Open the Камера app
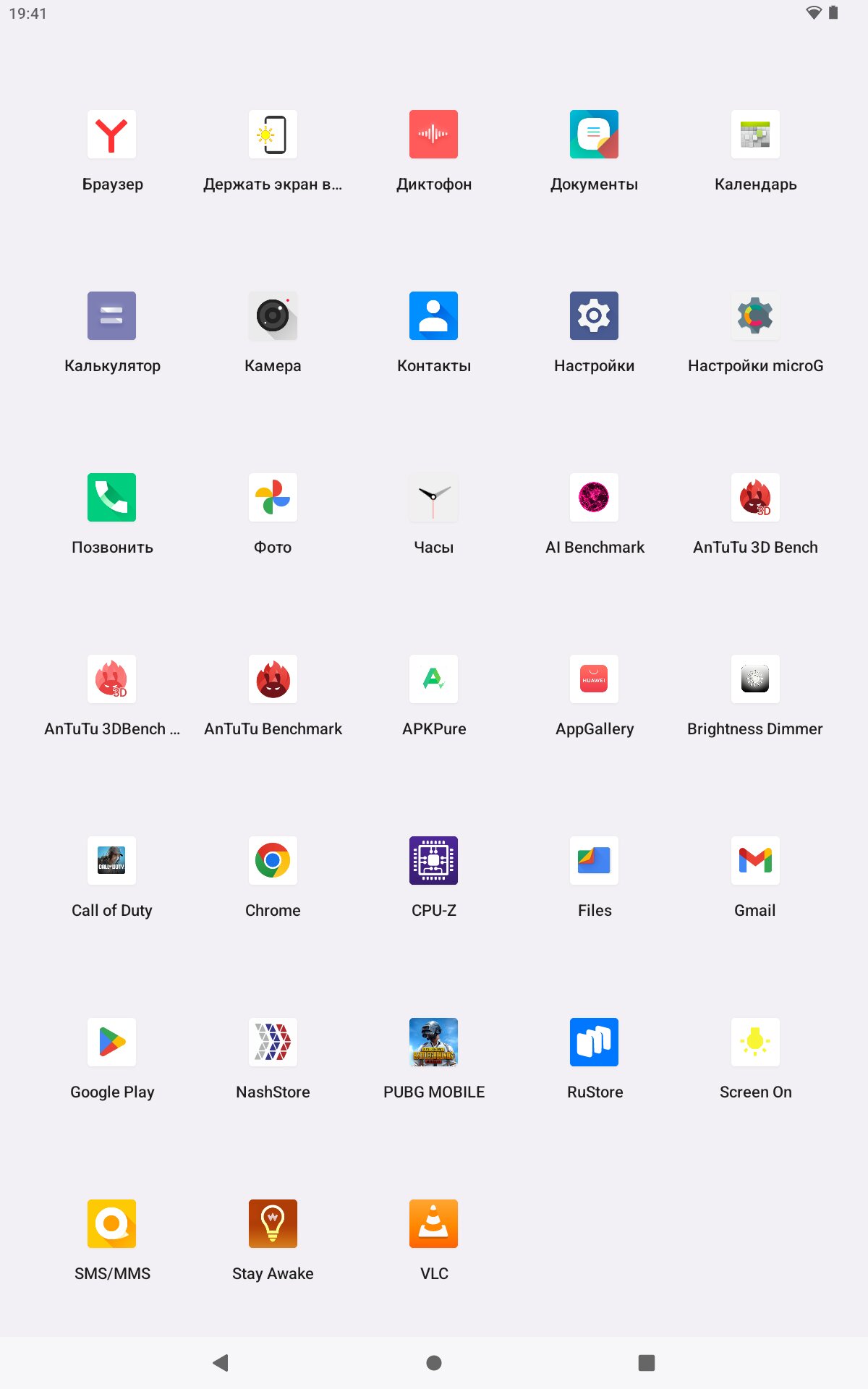868x1389 pixels. (273, 316)
